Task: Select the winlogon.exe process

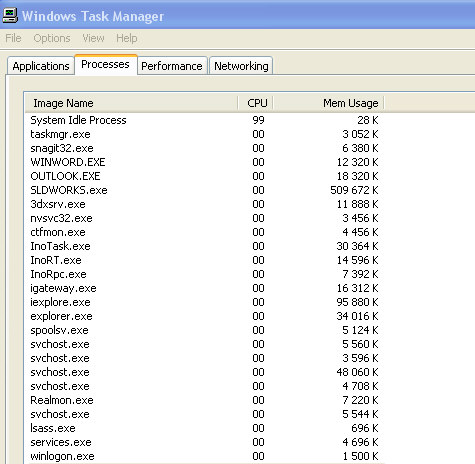Action: pyautogui.click(x=204, y=456)
